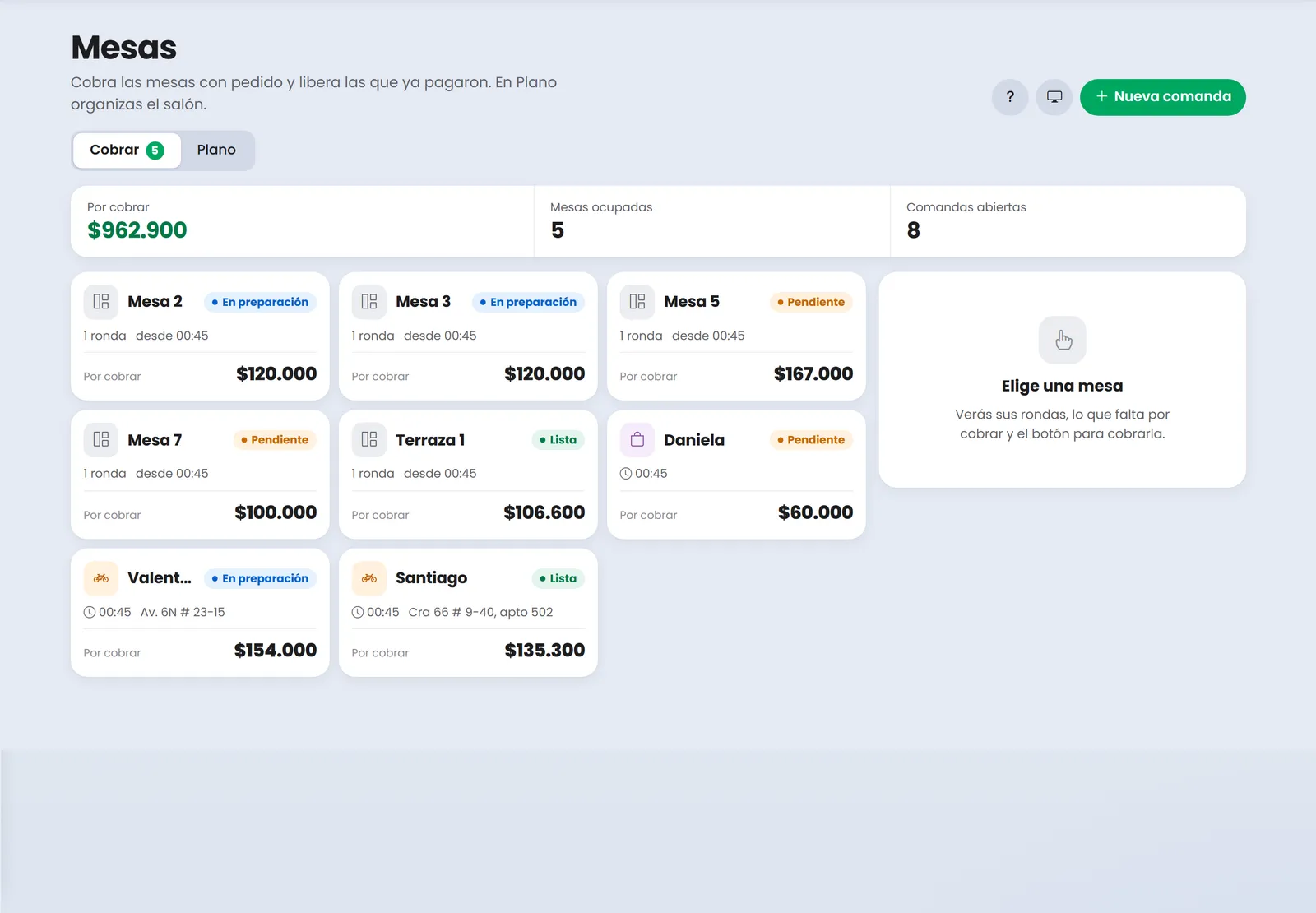
Task: Click the clock icon beside Cra 66 address
Action: [358, 612]
